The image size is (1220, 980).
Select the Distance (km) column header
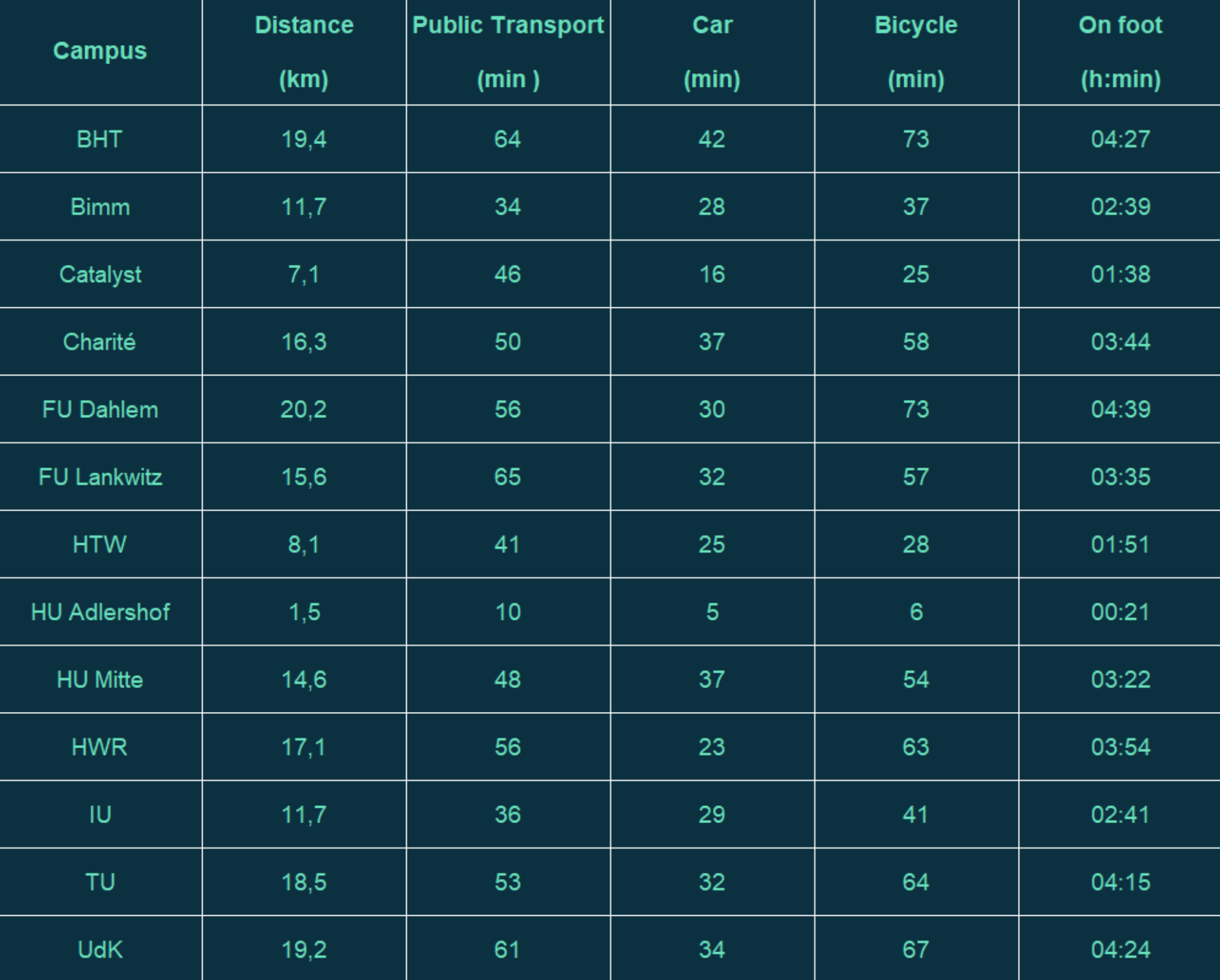304,52
